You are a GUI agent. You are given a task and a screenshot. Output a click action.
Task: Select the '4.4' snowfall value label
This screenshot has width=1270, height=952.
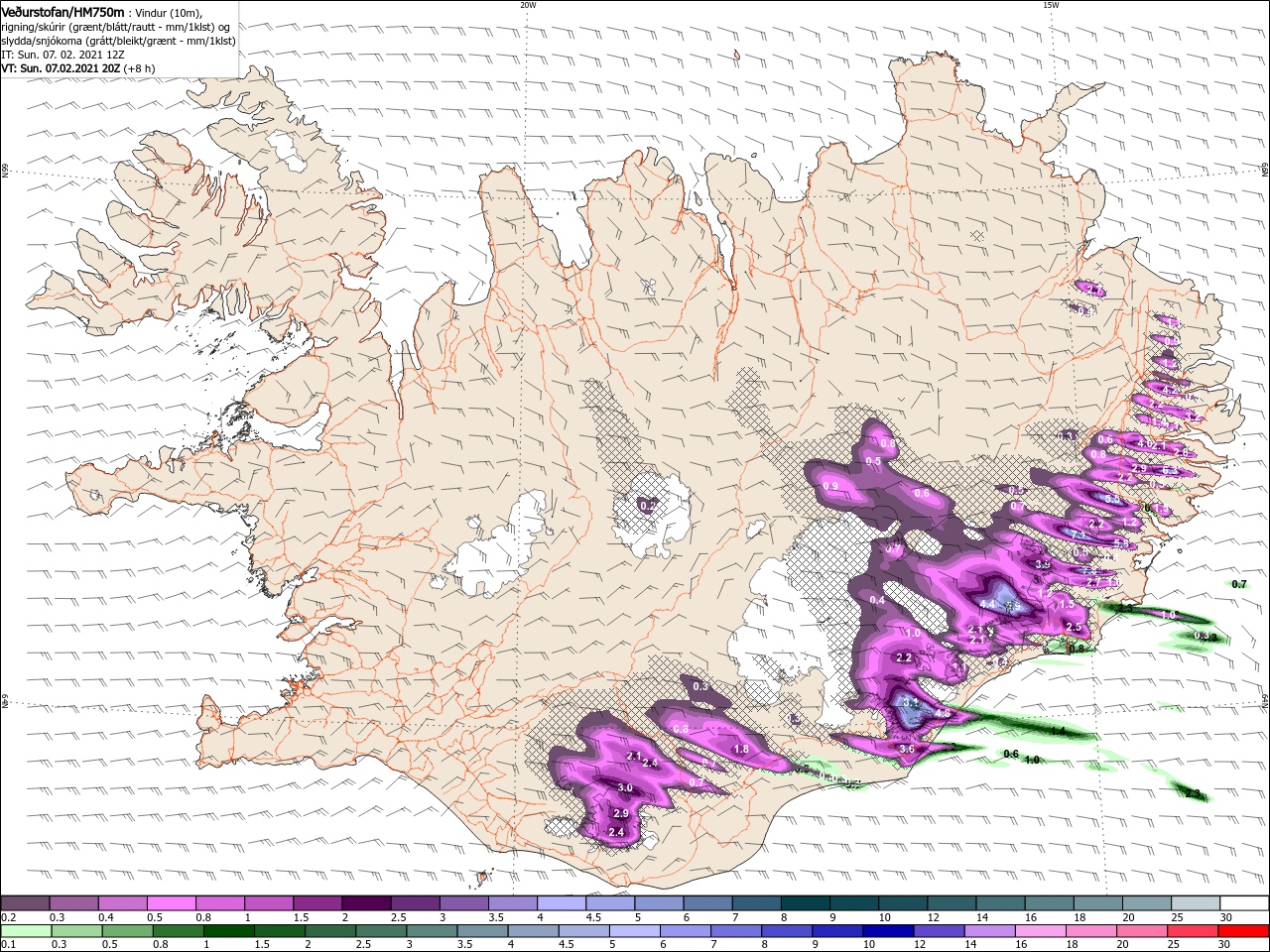click(x=987, y=604)
